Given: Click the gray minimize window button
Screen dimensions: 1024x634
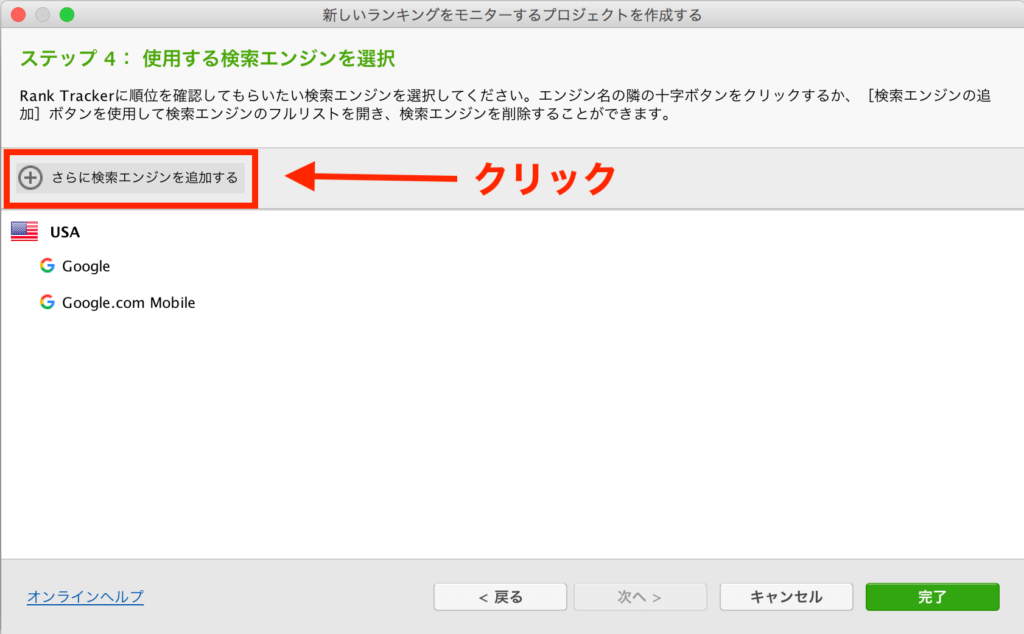Looking at the screenshot, I should (42, 14).
